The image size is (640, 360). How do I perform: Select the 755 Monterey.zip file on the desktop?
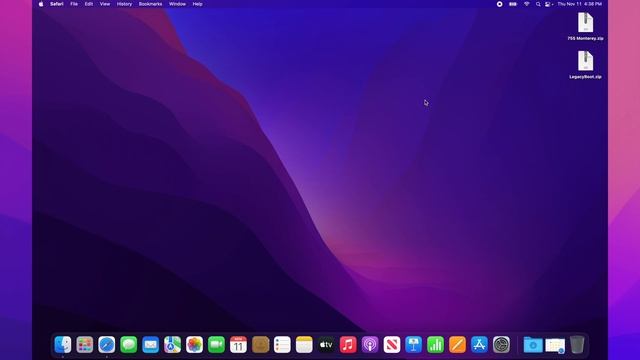(x=585, y=27)
